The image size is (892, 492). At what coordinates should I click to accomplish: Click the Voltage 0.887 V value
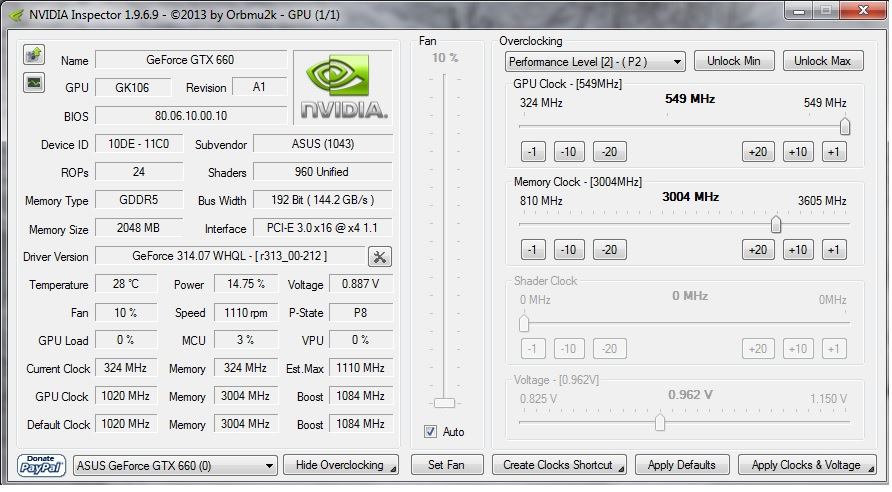(361, 284)
